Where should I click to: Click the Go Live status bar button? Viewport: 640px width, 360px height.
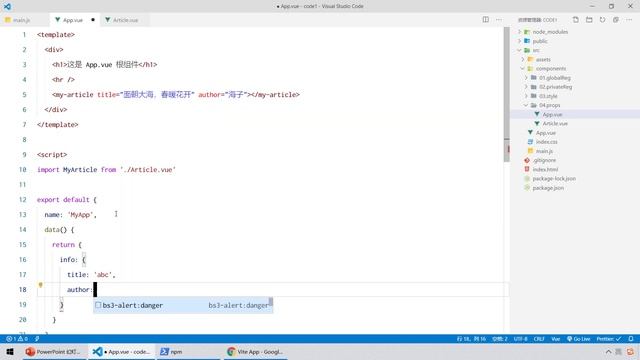click(578, 339)
